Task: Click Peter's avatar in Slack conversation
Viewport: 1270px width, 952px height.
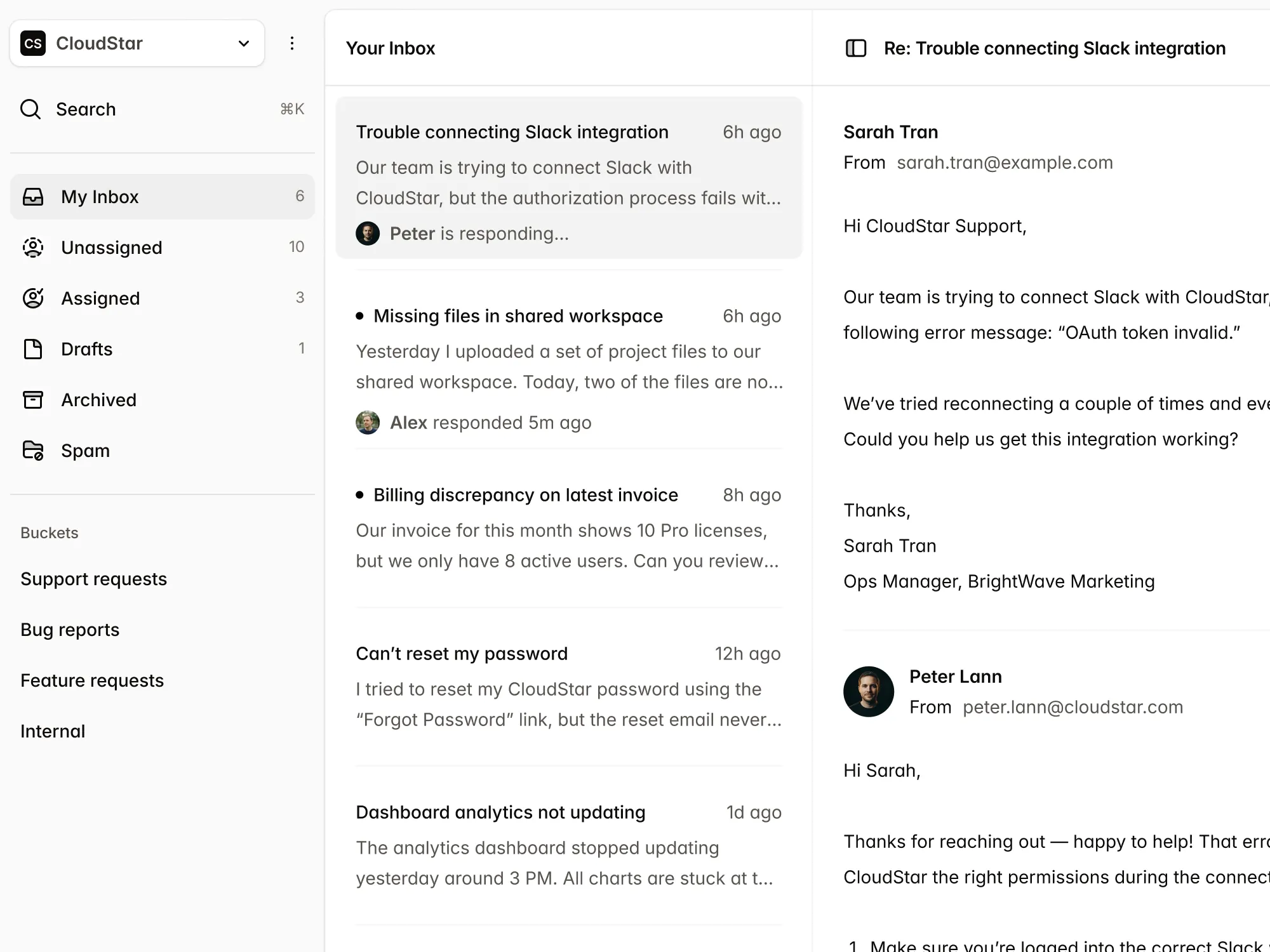Action: pos(368,234)
